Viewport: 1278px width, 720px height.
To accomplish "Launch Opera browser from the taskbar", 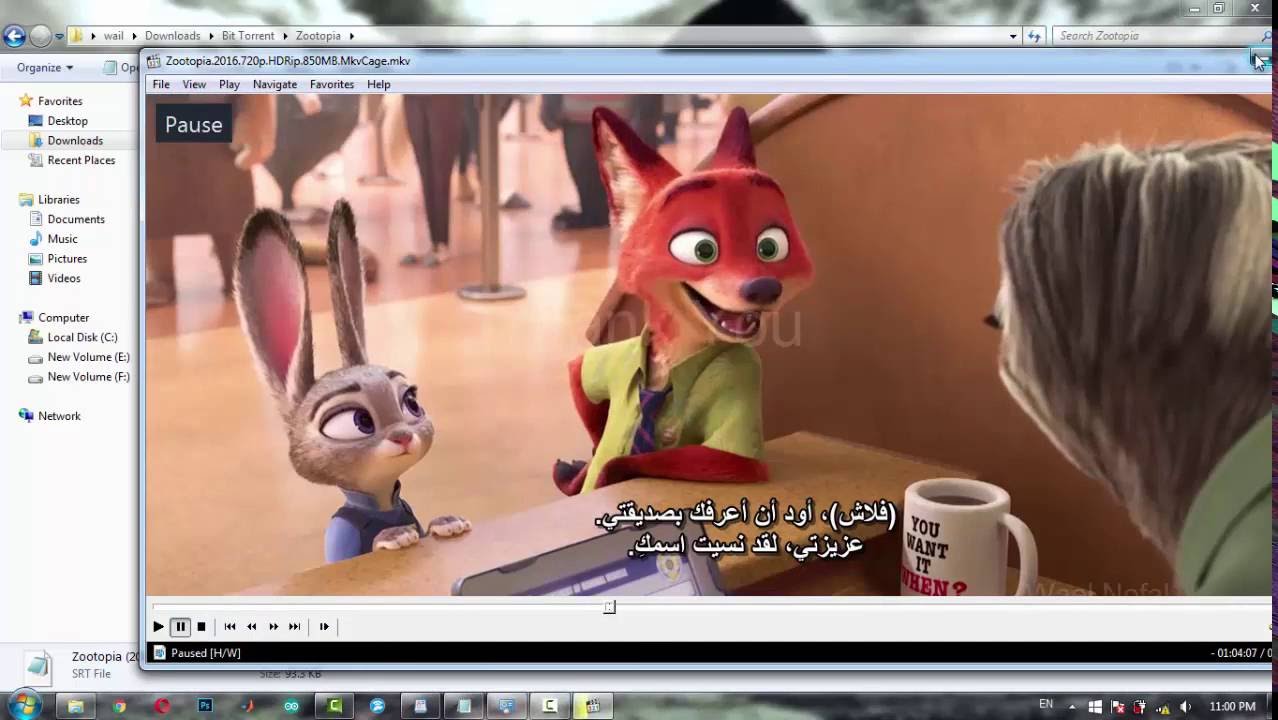I will click(162, 706).
